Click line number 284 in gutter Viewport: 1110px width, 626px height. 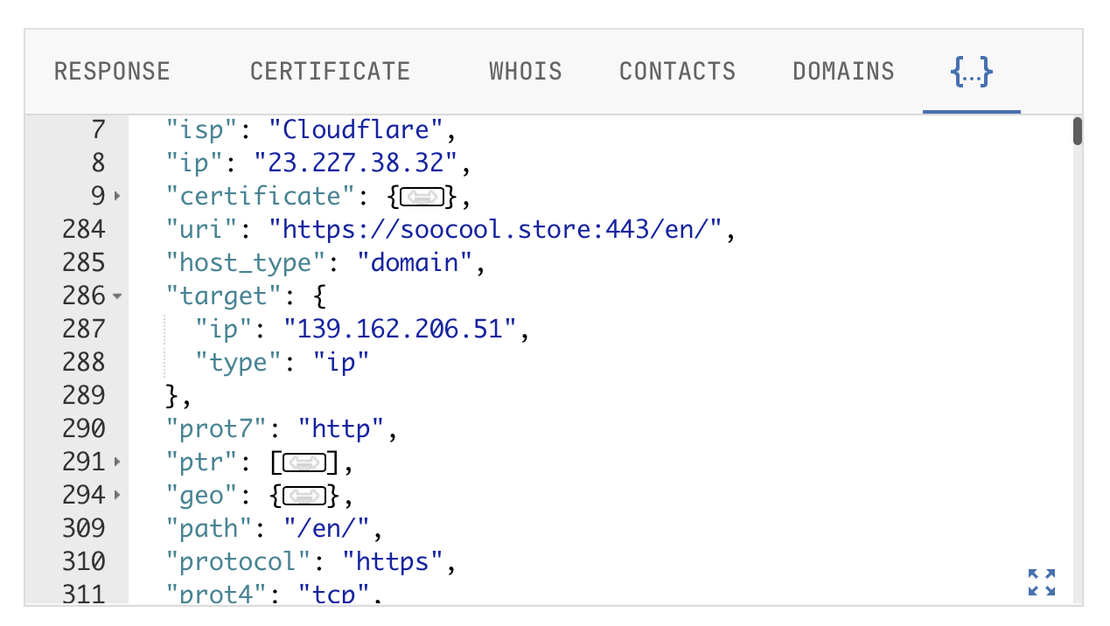tap(84, 230)
